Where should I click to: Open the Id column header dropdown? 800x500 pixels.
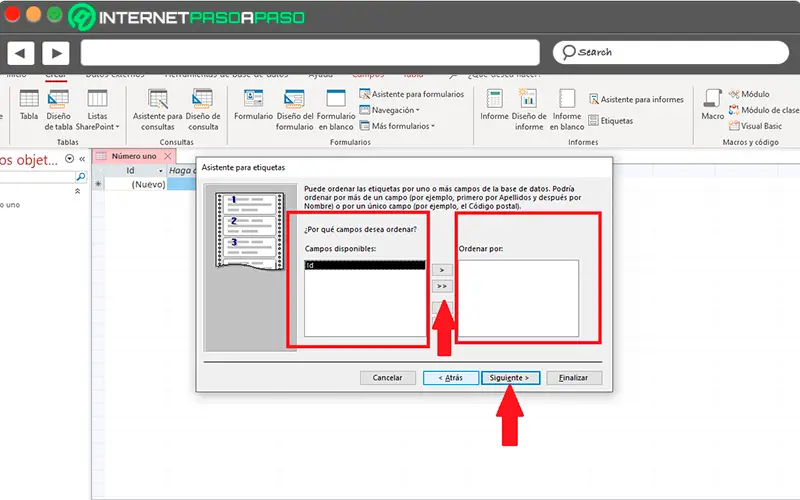point(160,171)
